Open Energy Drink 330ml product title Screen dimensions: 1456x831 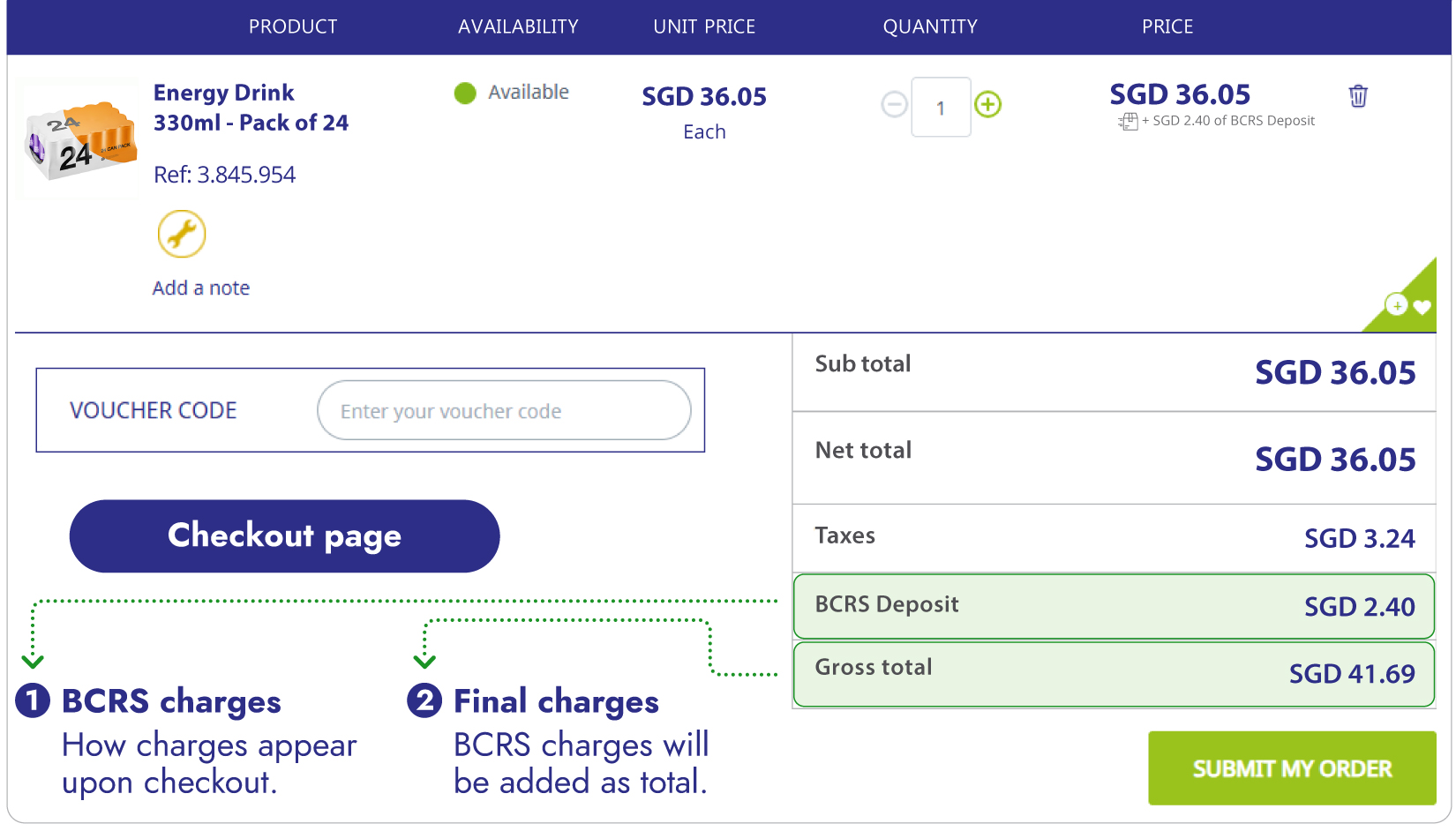(251, 108)
